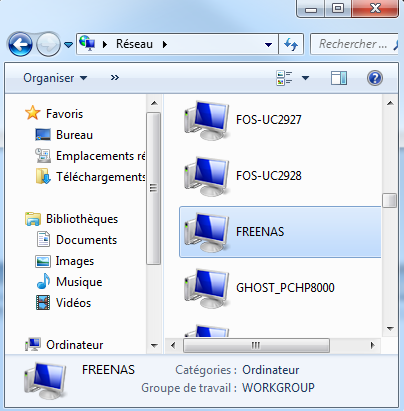Open the Organiser menu
Image resolution: width=404 pixels, height=411 pixels.
(x=55, y=78)
